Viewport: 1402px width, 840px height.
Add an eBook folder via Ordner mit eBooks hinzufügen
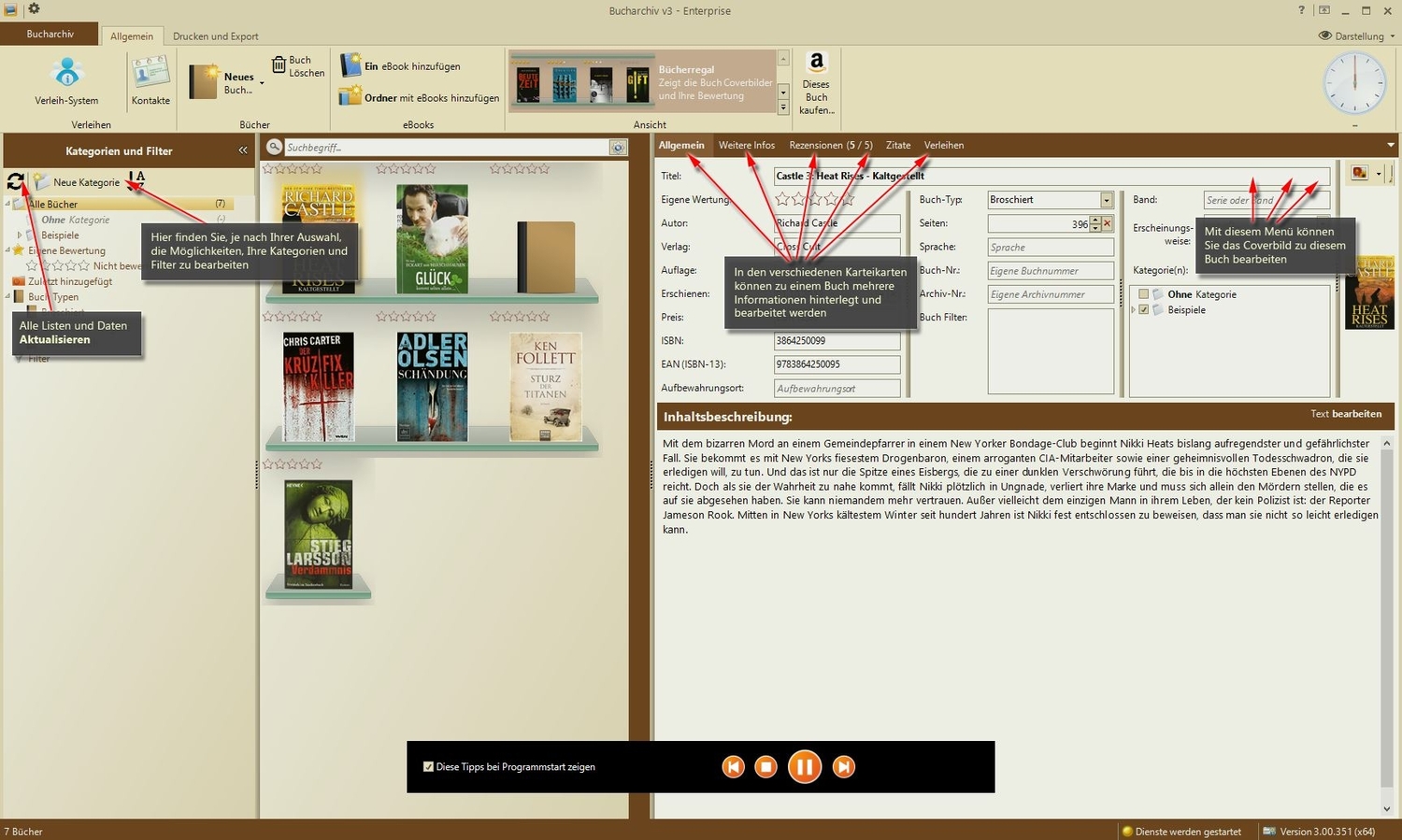(419, 96)
